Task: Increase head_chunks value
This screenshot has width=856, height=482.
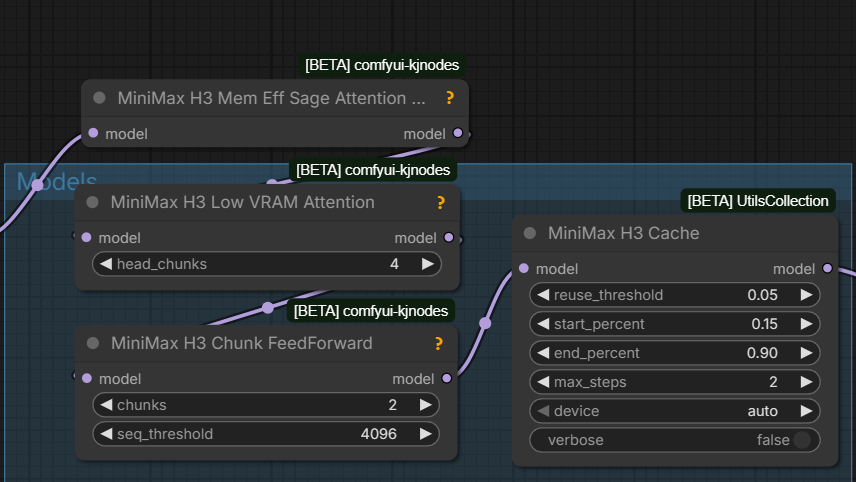Action: coord(427,264)
